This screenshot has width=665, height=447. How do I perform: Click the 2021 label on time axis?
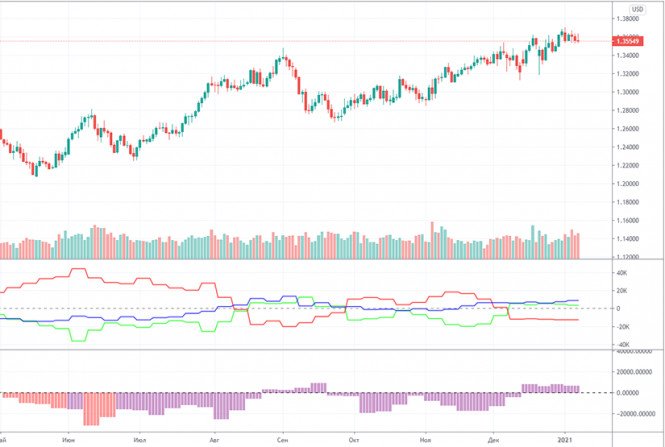565,439
